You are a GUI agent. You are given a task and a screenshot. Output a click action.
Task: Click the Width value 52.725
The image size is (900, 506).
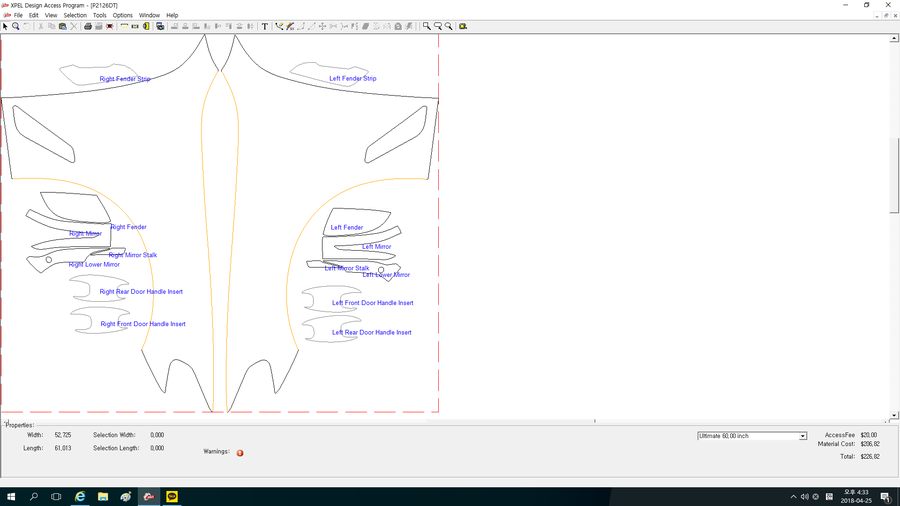(63, 435)
